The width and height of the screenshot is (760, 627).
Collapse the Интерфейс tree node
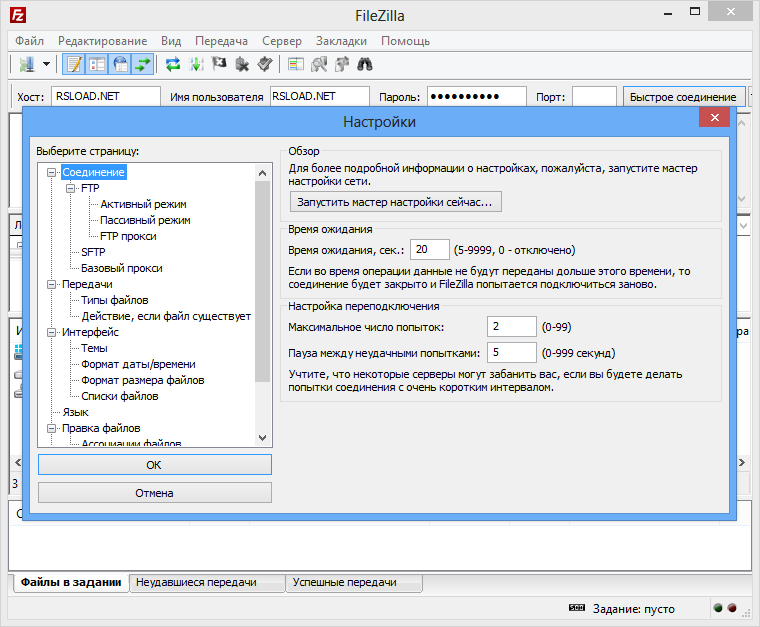51,332
